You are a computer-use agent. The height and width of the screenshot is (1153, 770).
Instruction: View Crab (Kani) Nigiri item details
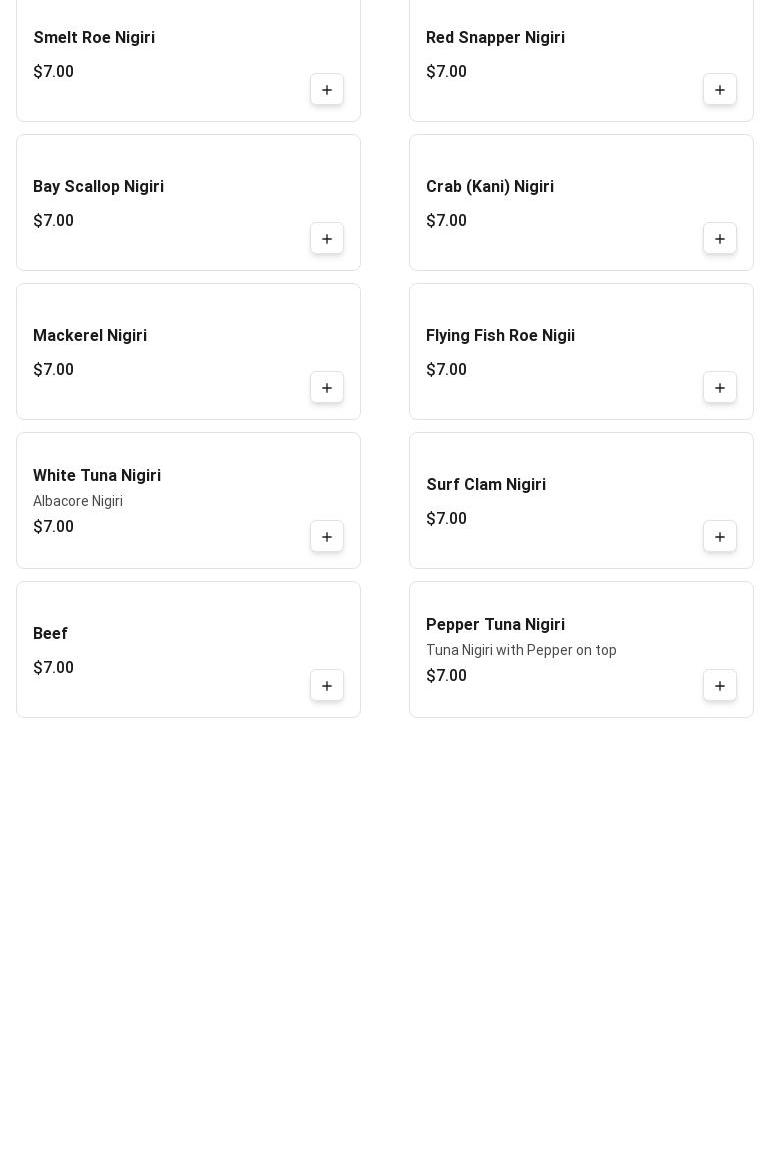pyautogui.click(x=490, y=187)
